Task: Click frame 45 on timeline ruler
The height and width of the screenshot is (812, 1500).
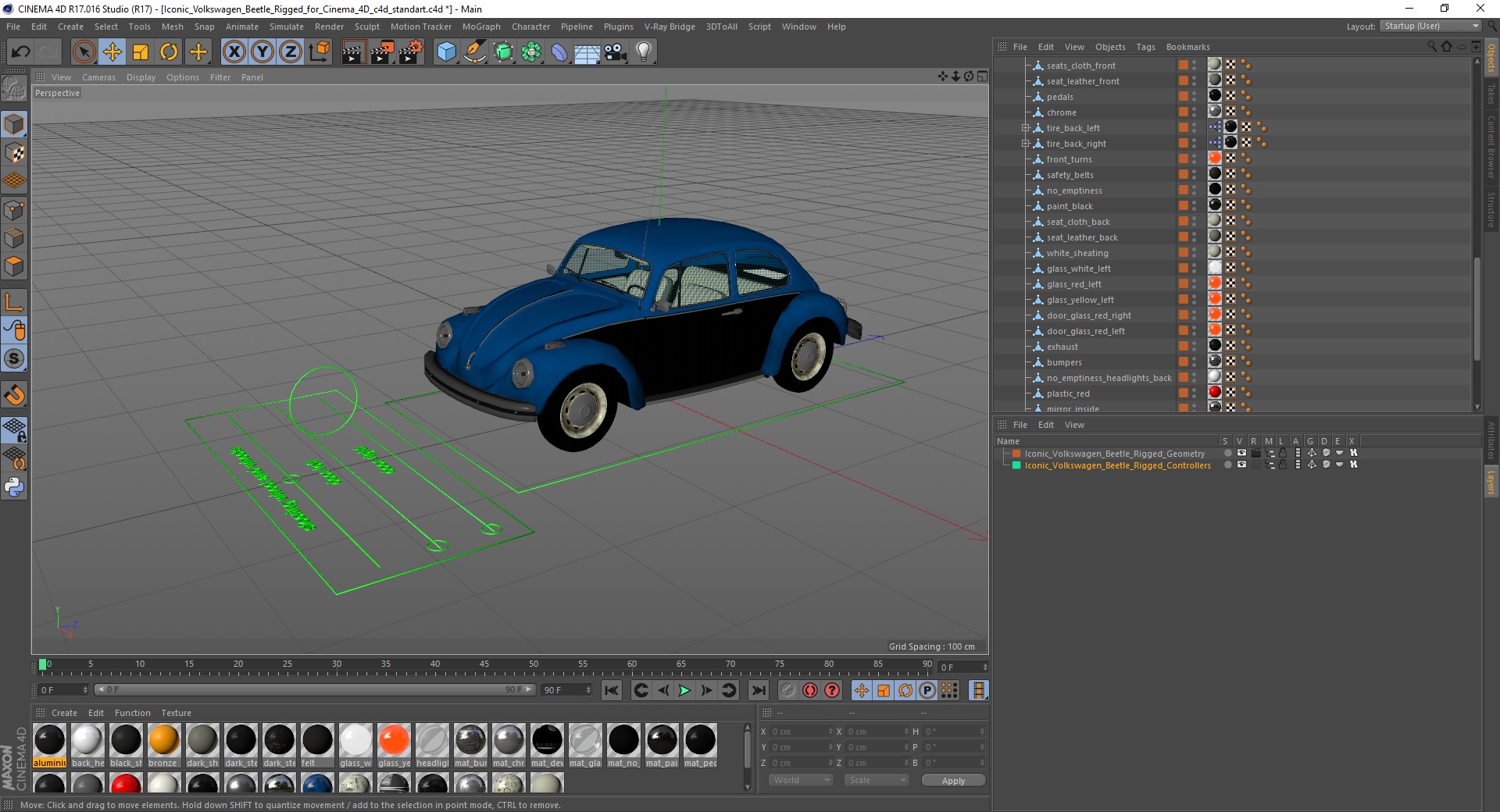Action: coord(484,666)
